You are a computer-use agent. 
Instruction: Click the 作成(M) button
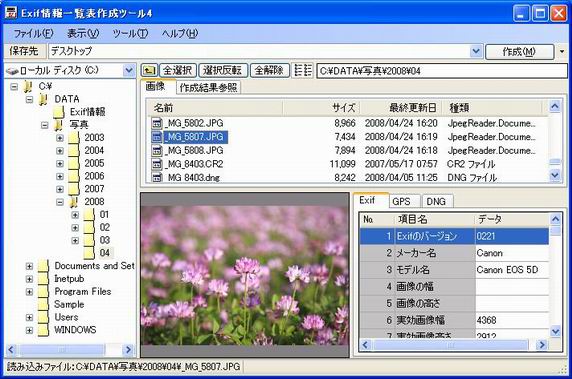click(x=519, y=51)
